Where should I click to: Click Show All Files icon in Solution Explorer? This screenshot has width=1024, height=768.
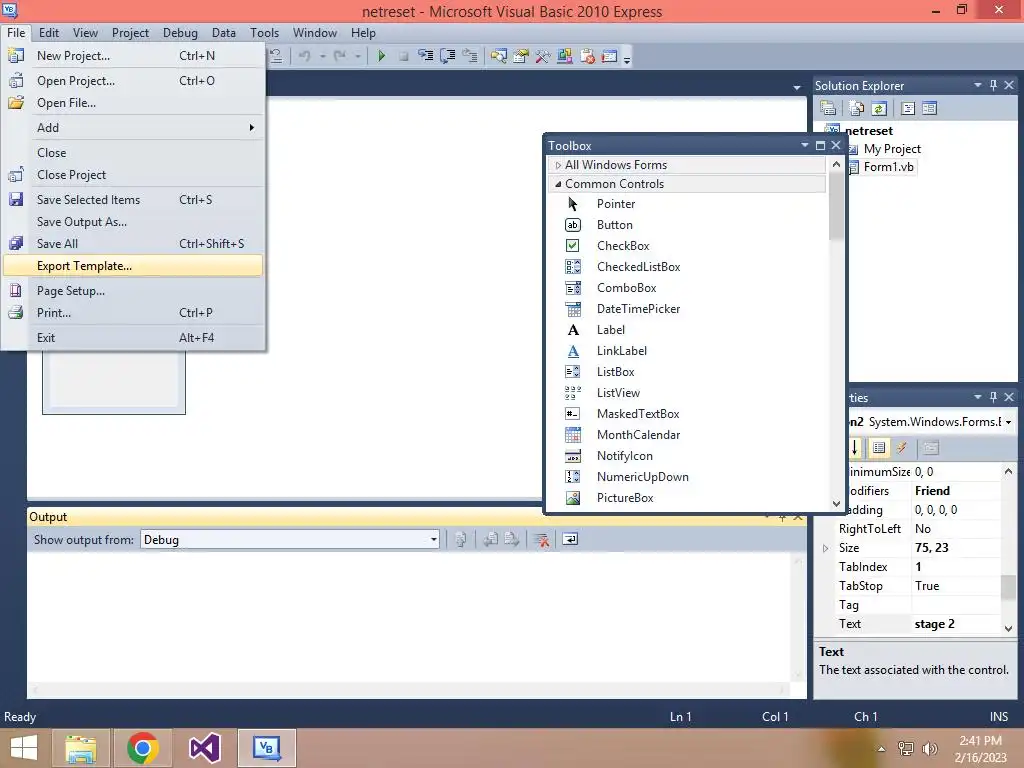pyautogui.click(x=857, y=108)
